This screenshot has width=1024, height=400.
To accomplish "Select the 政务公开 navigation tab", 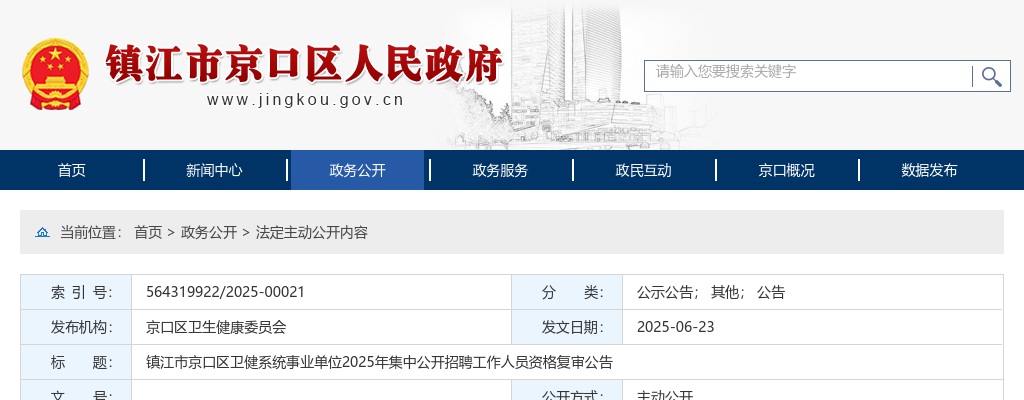I will (357, 170).
